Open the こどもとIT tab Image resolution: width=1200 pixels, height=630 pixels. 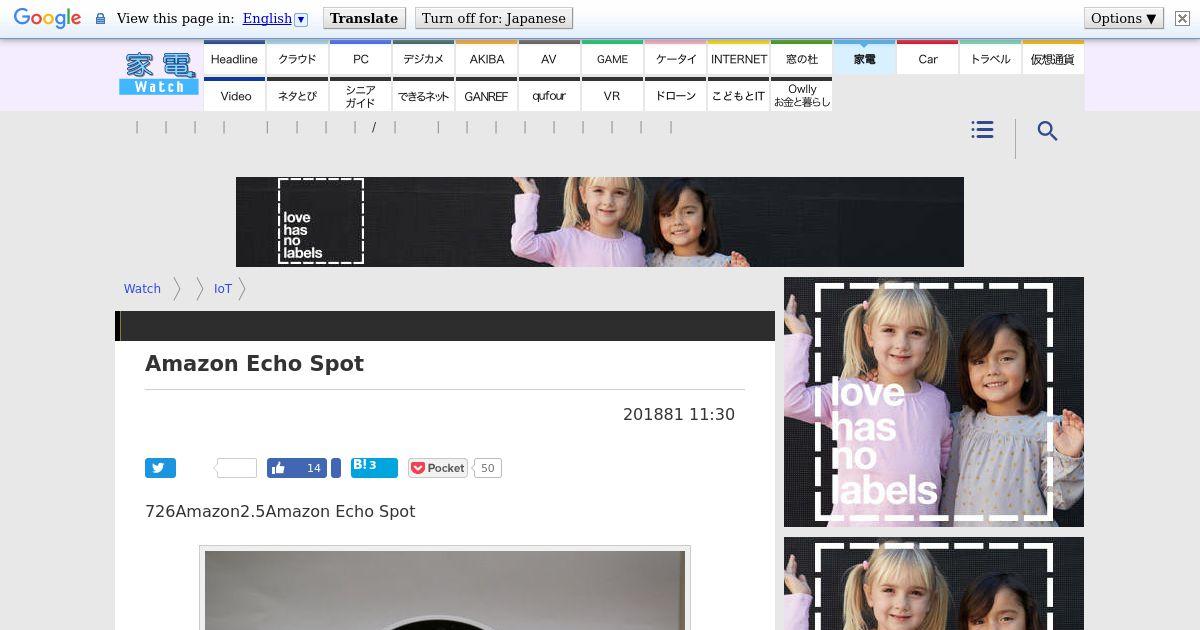pyautogui.click(x=738, y=95)
